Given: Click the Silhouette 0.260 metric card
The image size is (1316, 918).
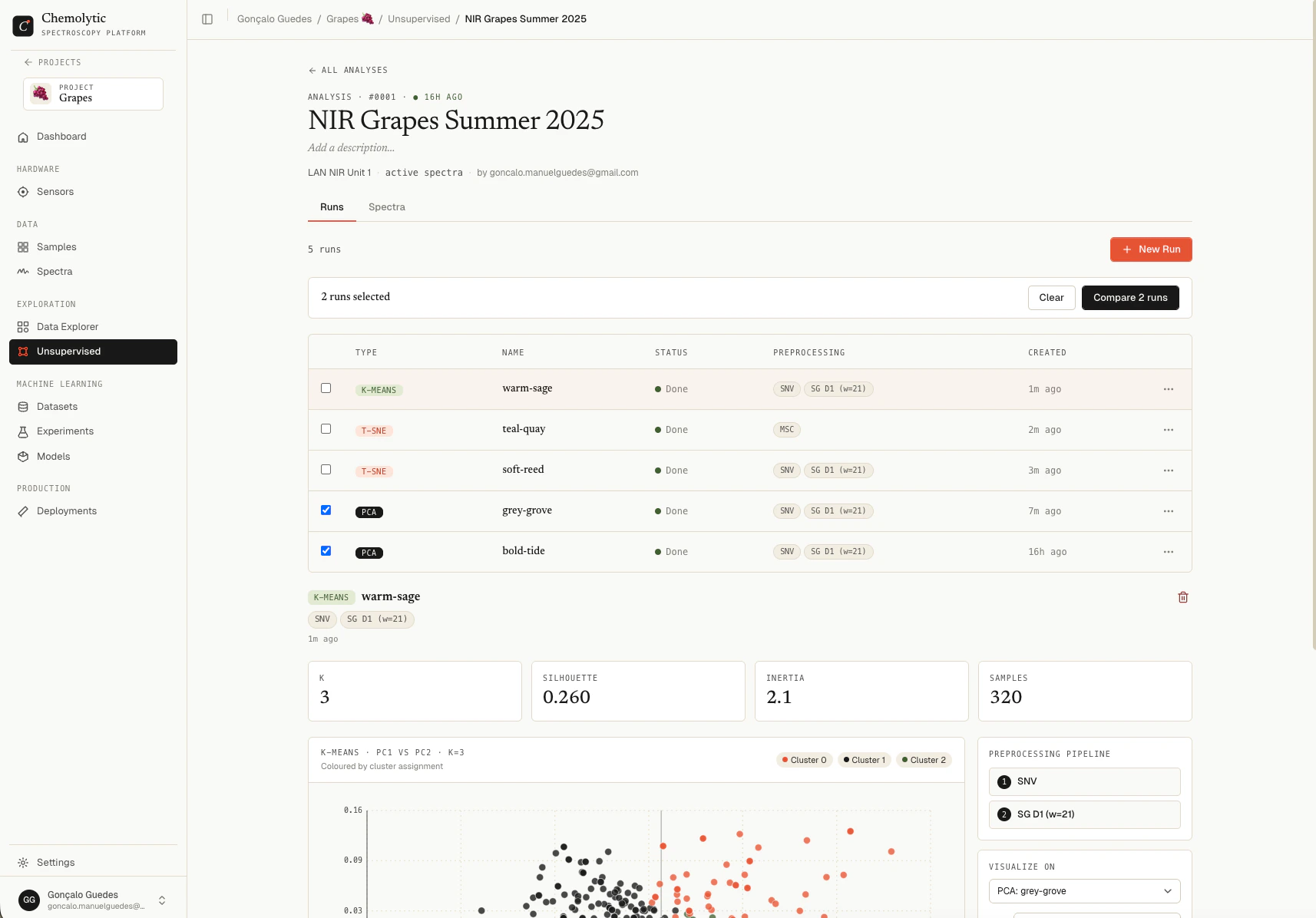Looking at the screenshot, I should [638, 691].
